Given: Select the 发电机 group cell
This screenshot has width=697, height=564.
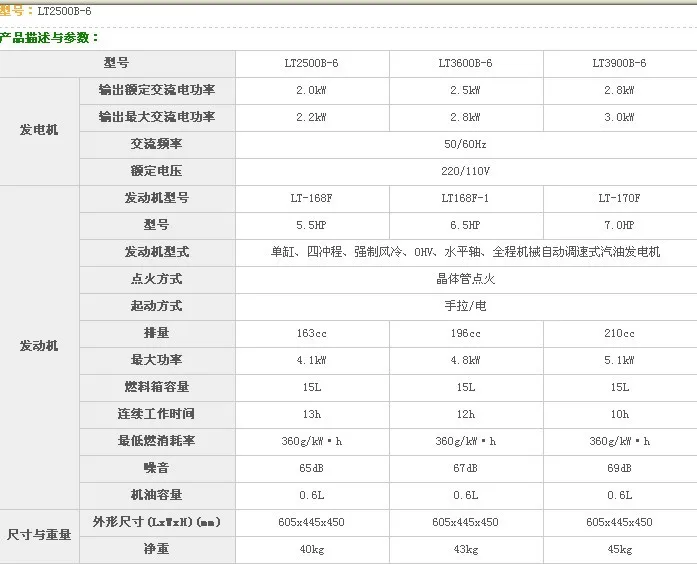Looking at the screenshot, I should click(39, 130).
